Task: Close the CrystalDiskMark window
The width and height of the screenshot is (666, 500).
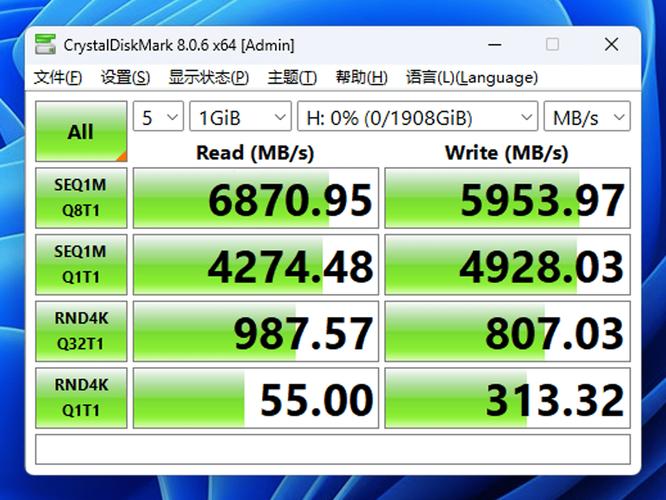Action: [x=612, y=44]
